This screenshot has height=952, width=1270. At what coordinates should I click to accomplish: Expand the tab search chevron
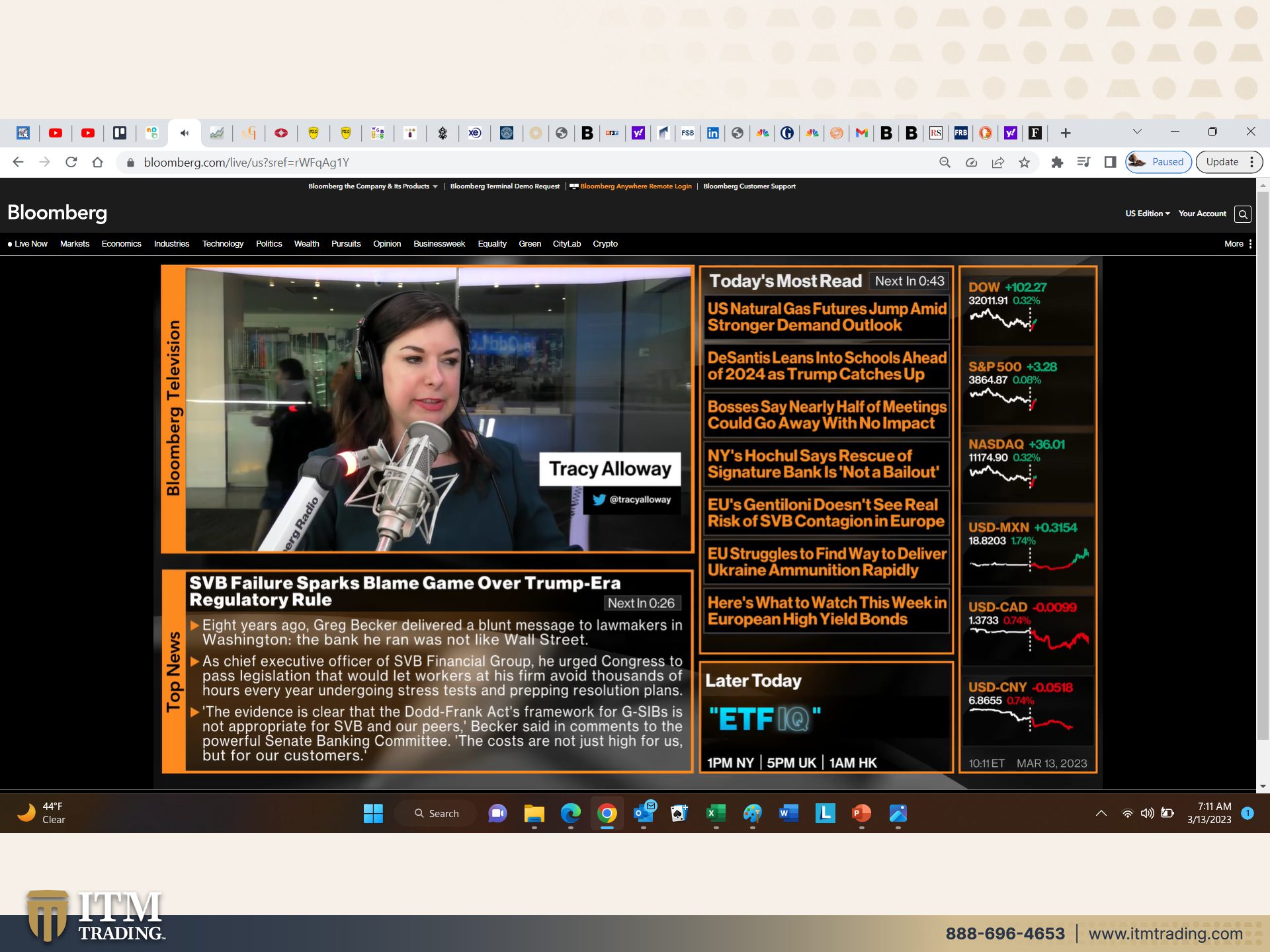click(1137, 132)
